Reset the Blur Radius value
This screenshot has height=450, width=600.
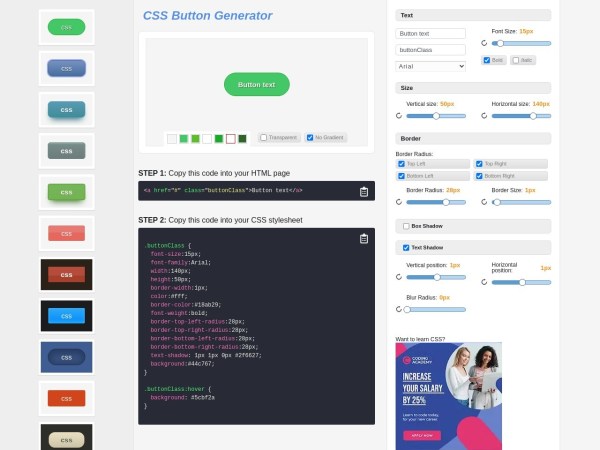pyautogui.click(x=399, y=309)
